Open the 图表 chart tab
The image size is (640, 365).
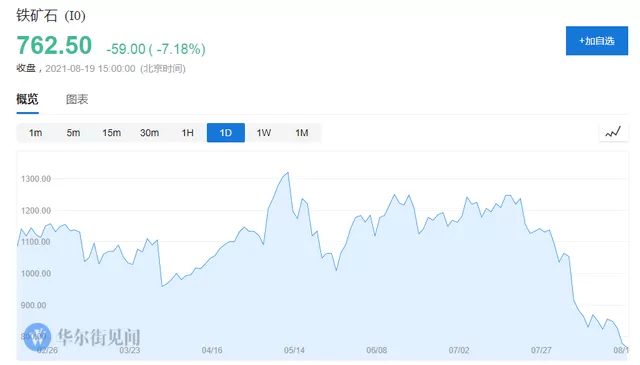coord(77,99)
